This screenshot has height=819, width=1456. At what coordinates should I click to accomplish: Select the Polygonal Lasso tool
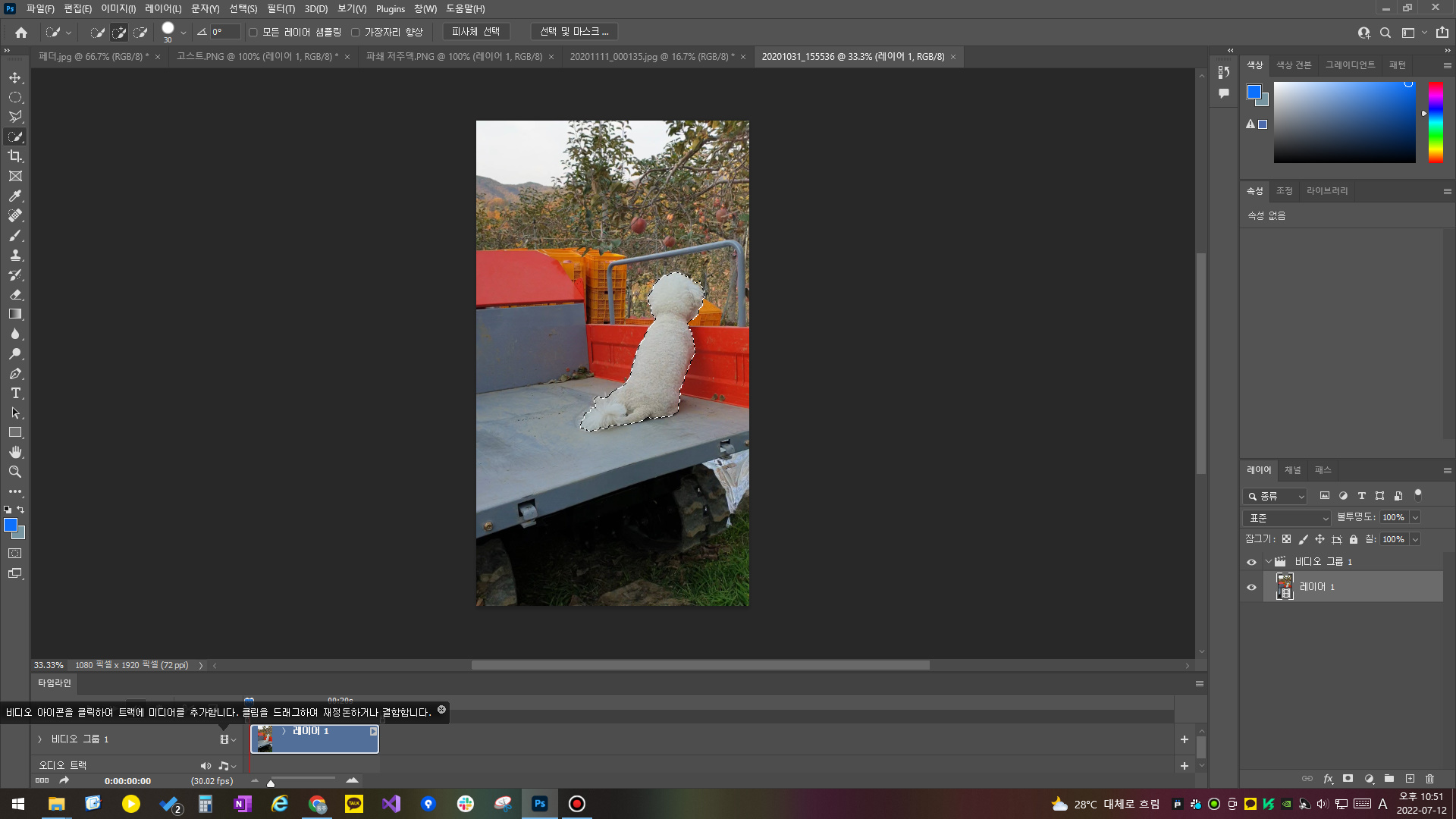pos(15,117)
